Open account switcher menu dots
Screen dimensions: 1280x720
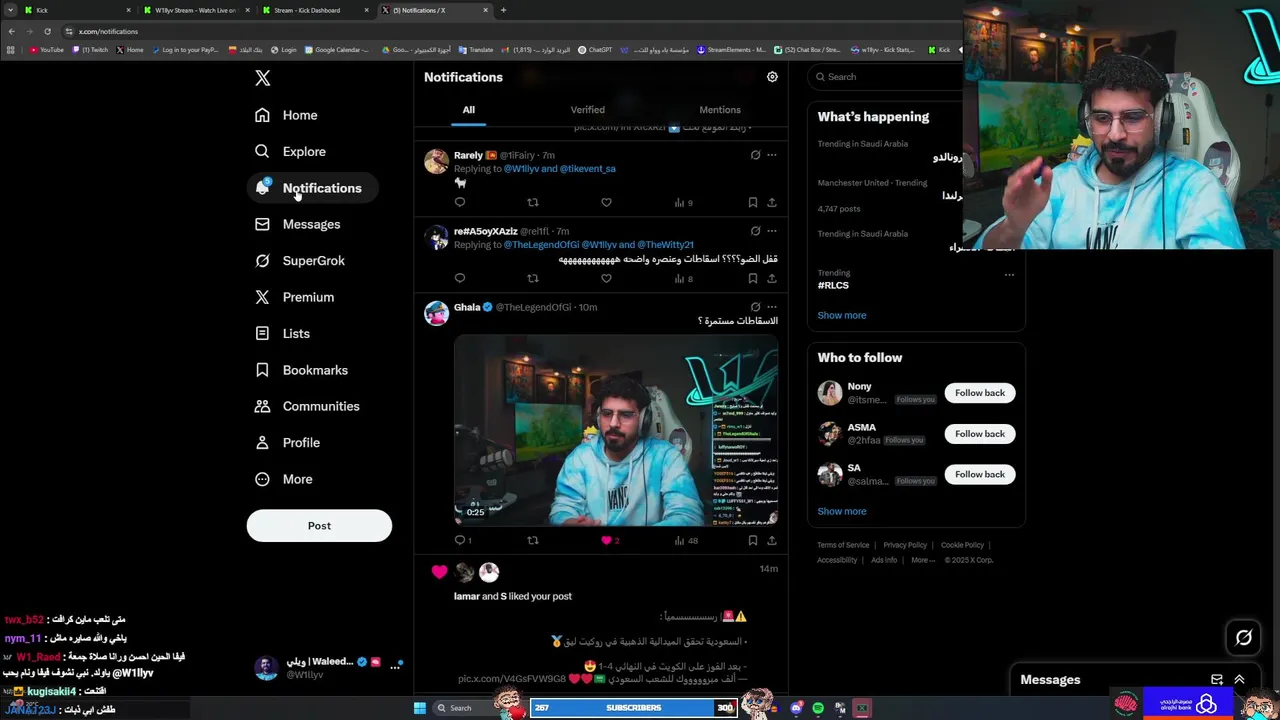(x=394, y=667)
